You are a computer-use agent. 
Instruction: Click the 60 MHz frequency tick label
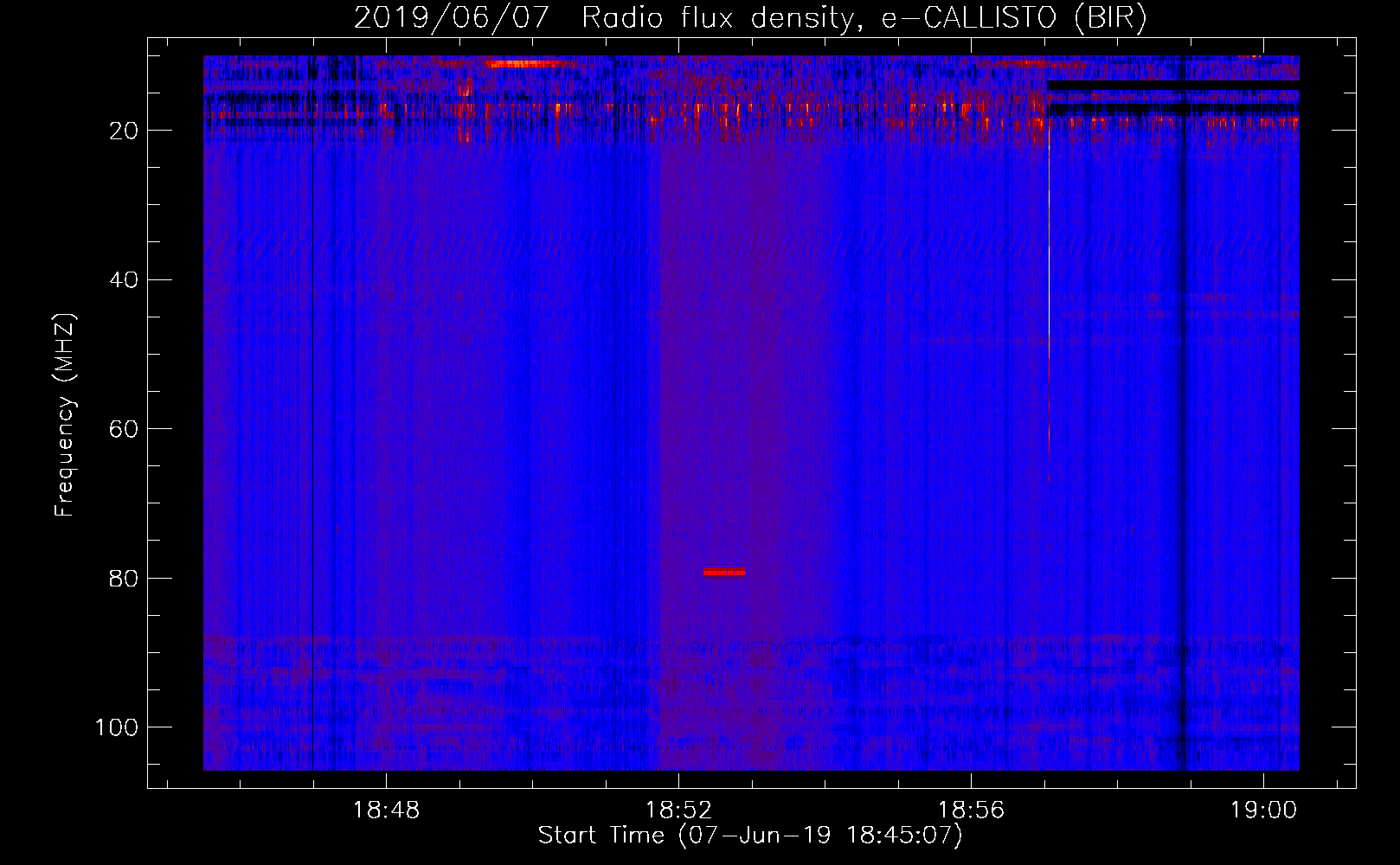[125, 429]
